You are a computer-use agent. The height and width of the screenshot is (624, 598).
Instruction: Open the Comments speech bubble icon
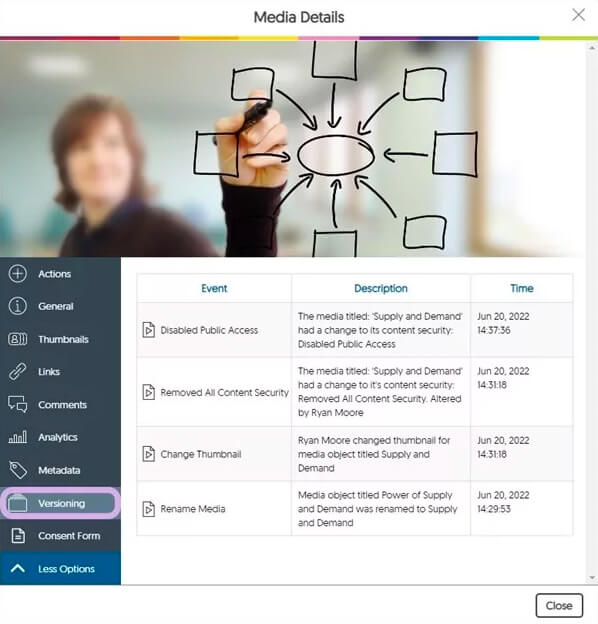tap(18, 404)
